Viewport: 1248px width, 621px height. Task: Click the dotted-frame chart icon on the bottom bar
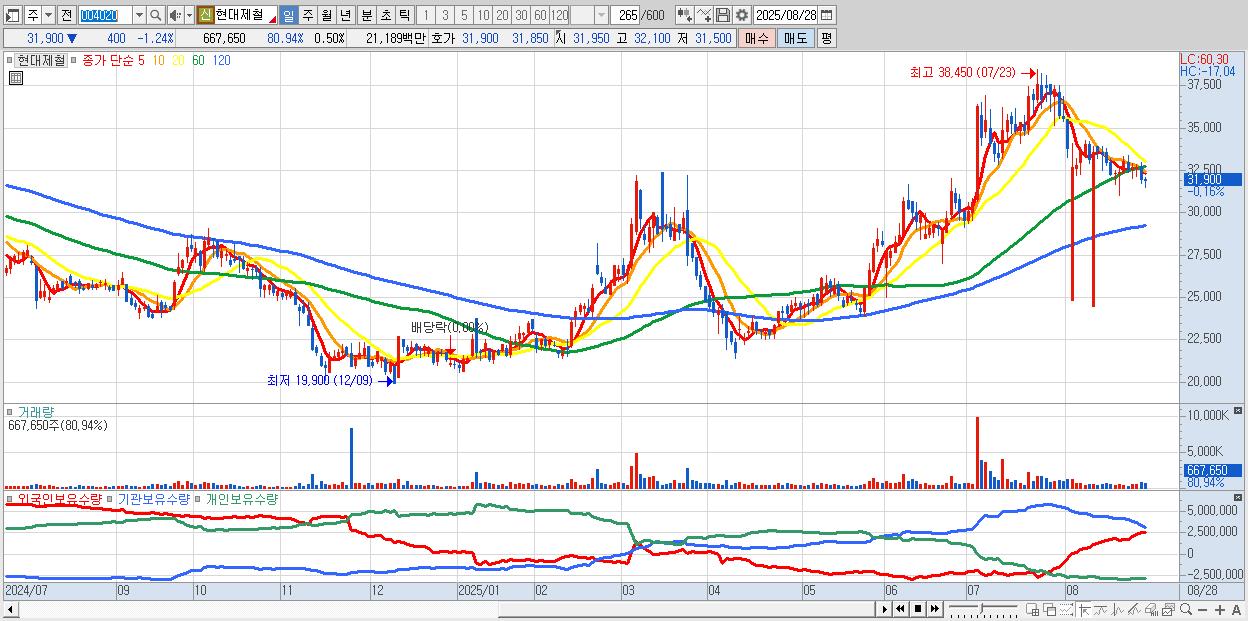click(1066, 609)
